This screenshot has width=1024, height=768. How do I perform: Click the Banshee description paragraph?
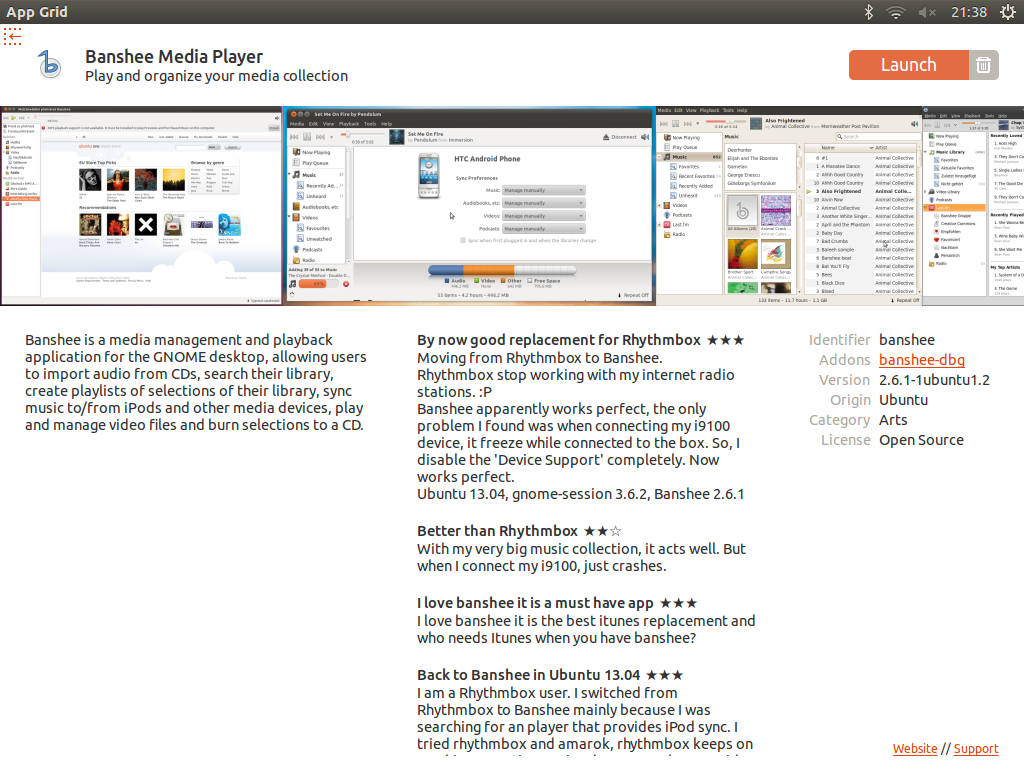pyautogui.click(x=196, y=382)
